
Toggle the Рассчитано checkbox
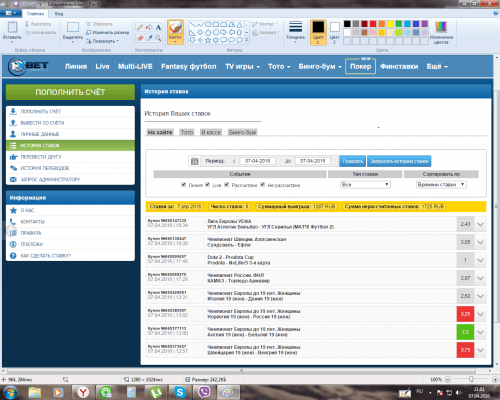[227, 185]
